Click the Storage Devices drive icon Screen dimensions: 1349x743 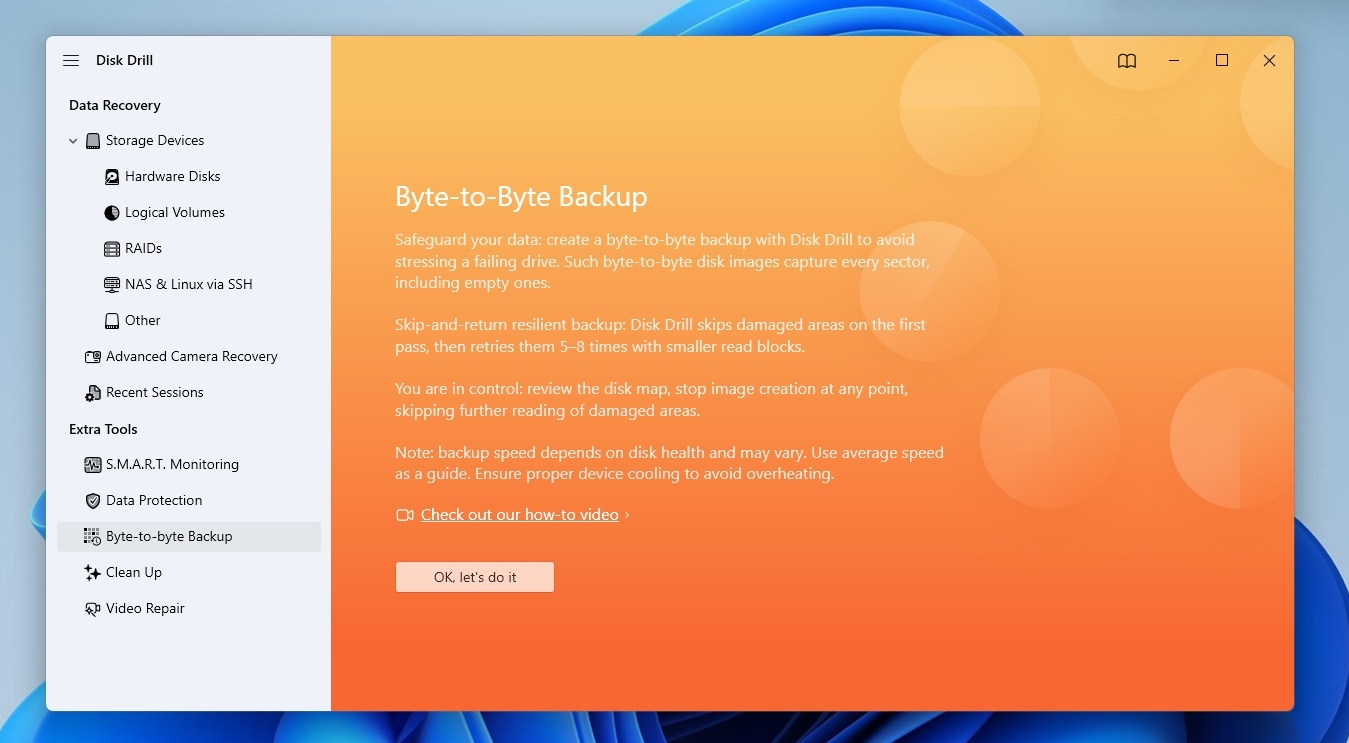(93, 141)
